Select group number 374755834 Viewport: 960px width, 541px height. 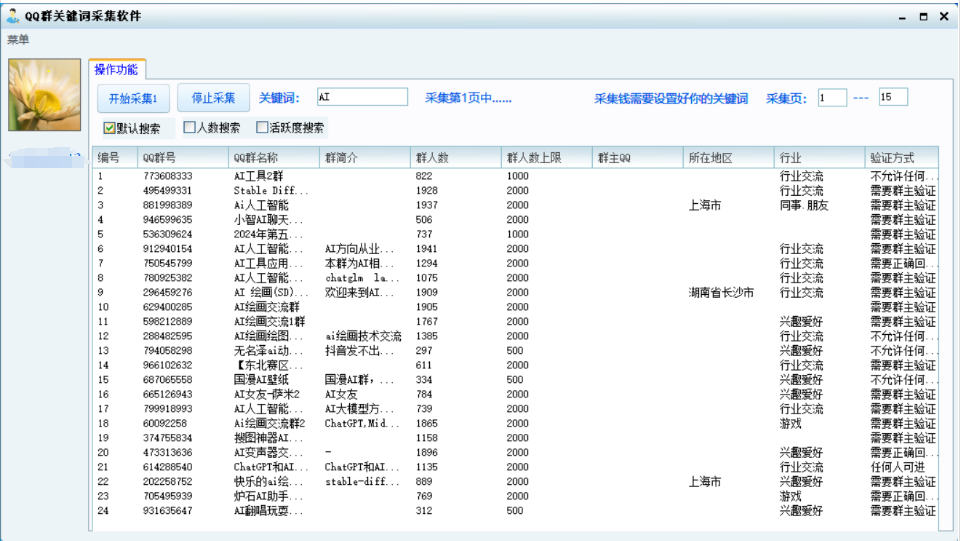(x=168, y=438)
